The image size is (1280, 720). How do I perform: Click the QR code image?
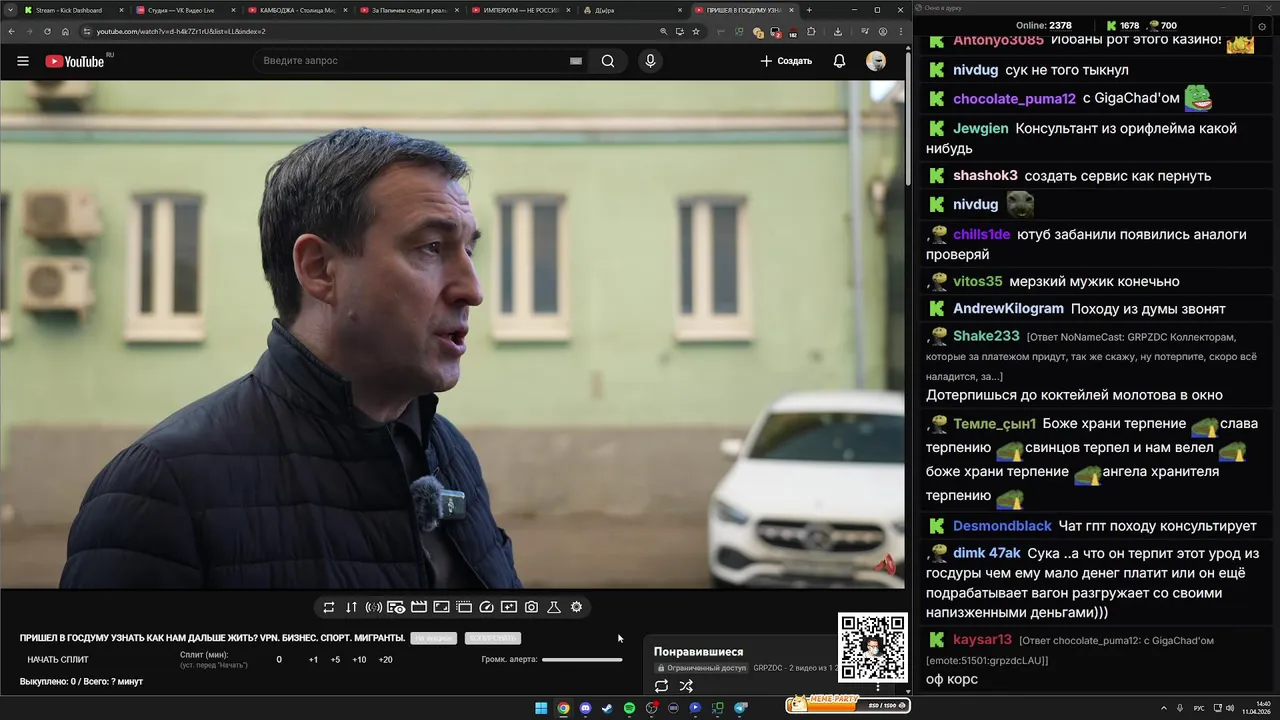click(872, 647)
